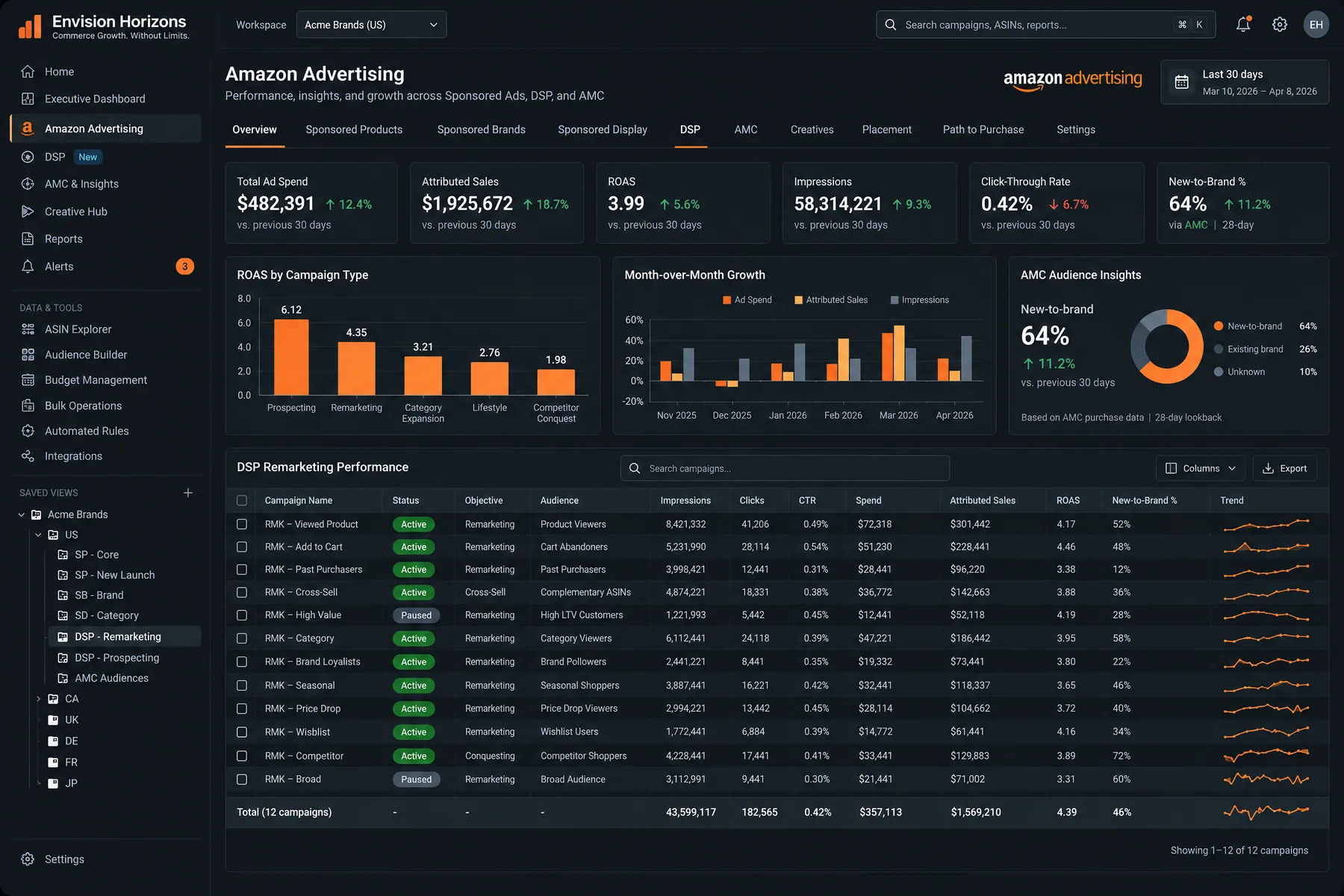Toggle the select-all campaigns header checkbox

point(242,500)
